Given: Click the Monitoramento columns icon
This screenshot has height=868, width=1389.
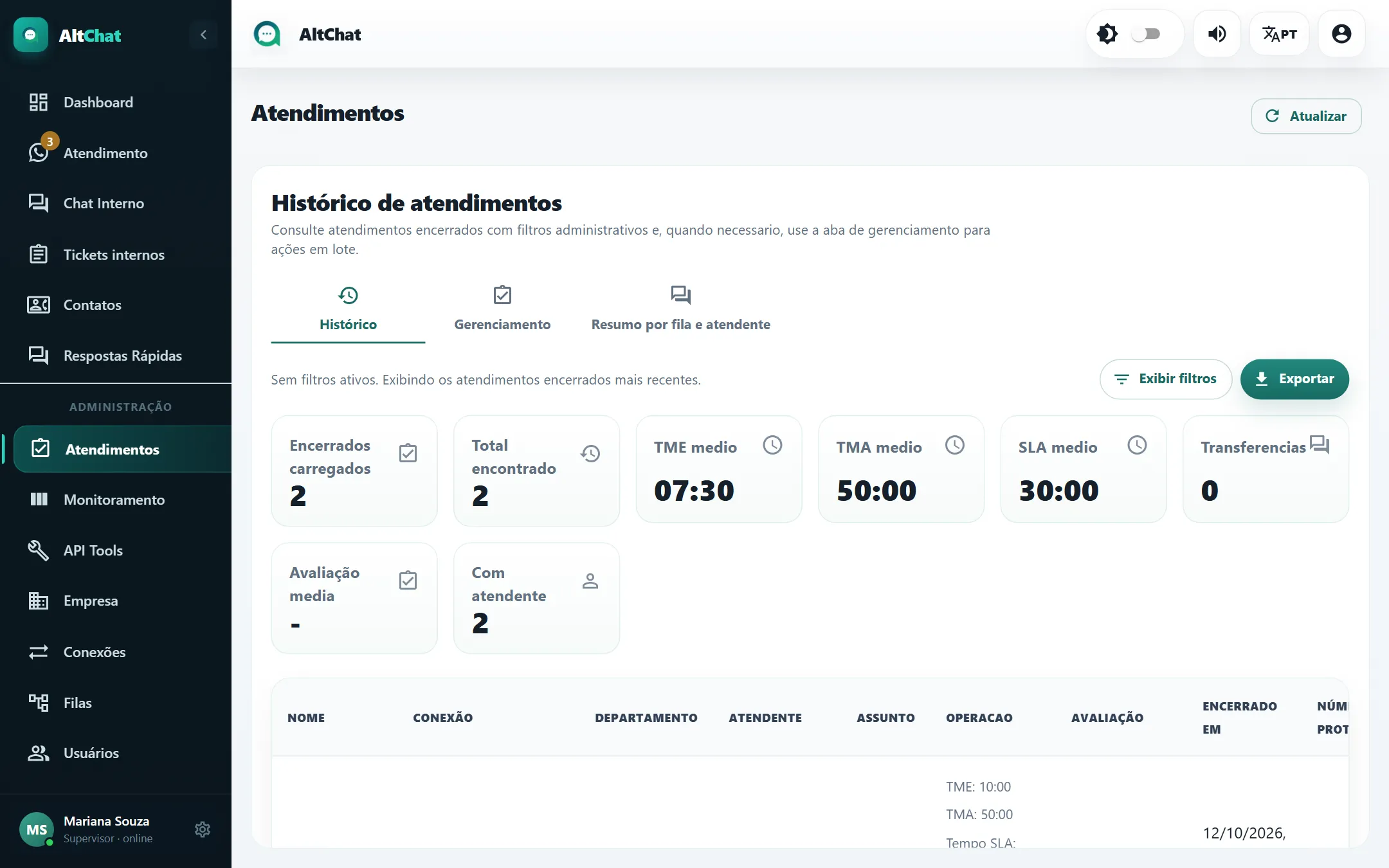Looking at the screenshot, I should (38, 500).
